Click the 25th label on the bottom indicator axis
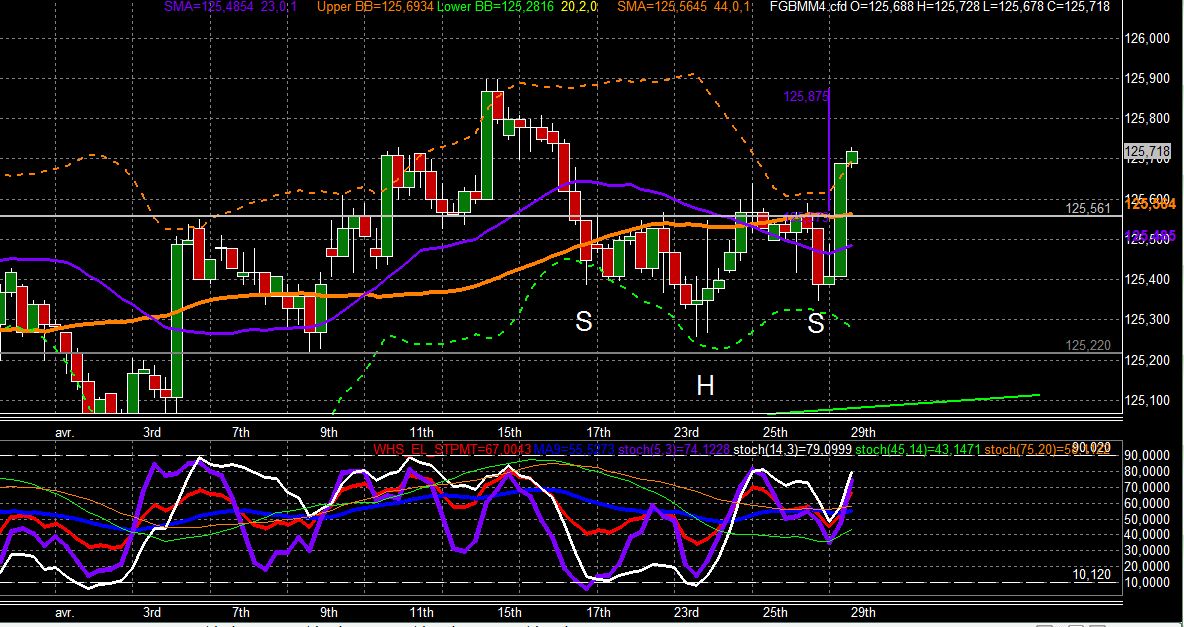Viewport: 1184px width, 627px height. coord(775,613)
